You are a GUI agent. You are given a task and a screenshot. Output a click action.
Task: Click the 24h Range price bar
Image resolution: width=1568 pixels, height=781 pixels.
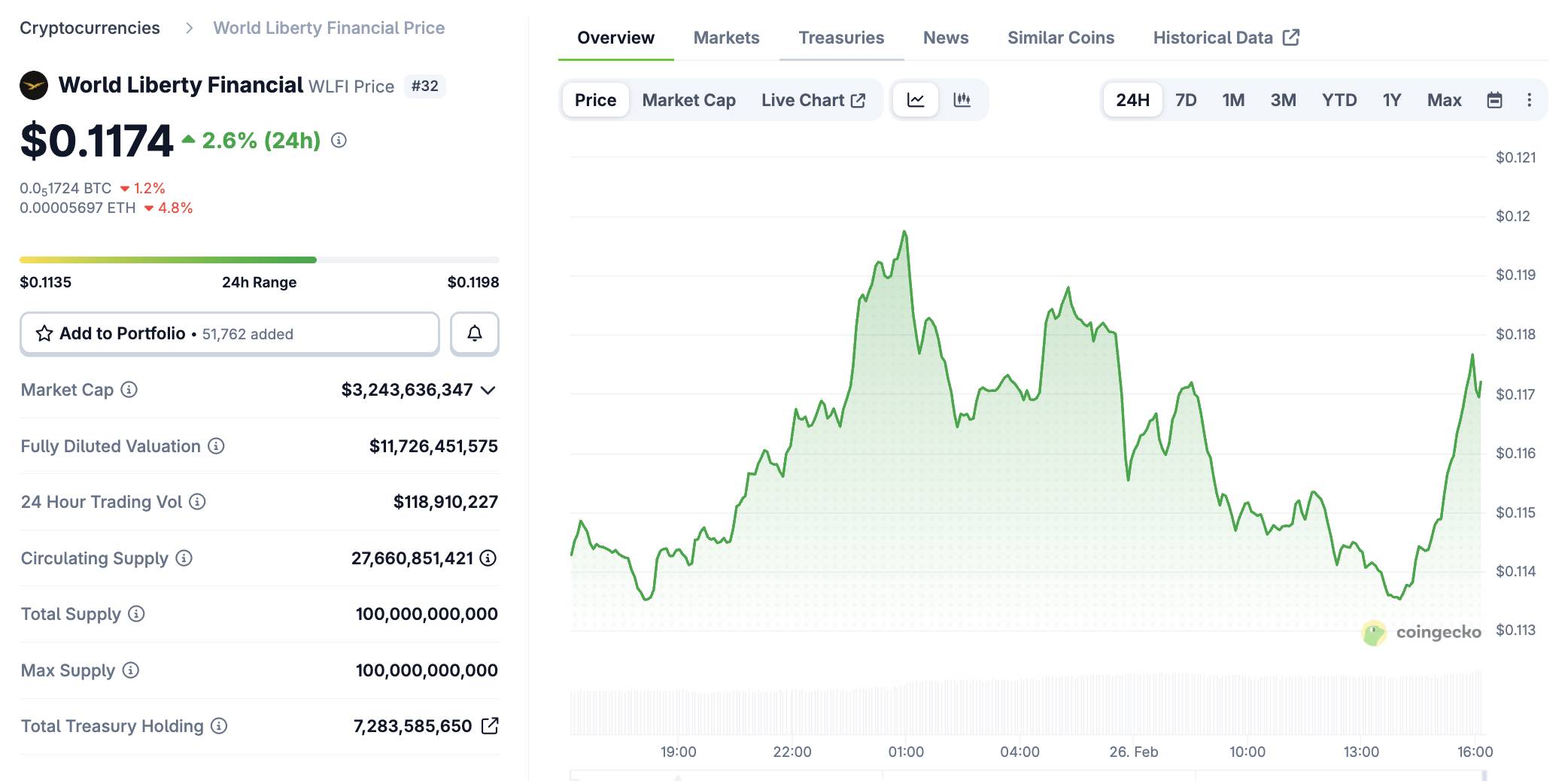pos(259,260)
